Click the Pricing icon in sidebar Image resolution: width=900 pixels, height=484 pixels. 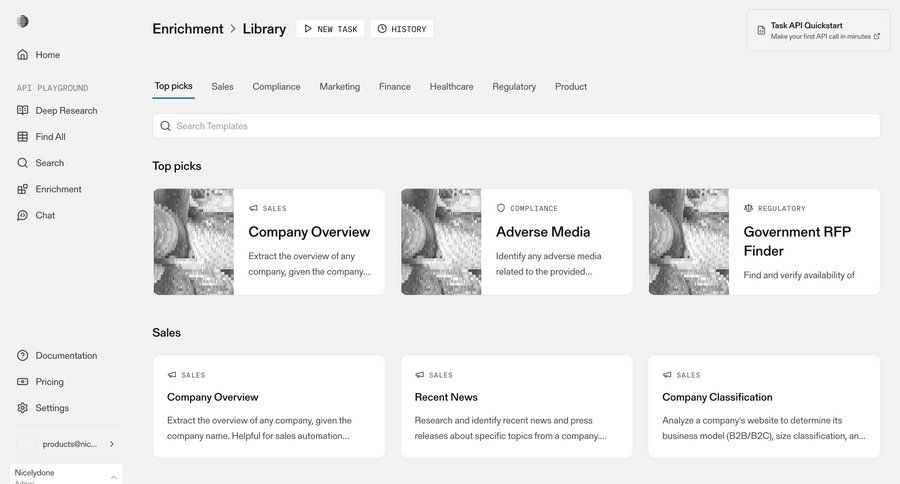(x=23, y=382)
